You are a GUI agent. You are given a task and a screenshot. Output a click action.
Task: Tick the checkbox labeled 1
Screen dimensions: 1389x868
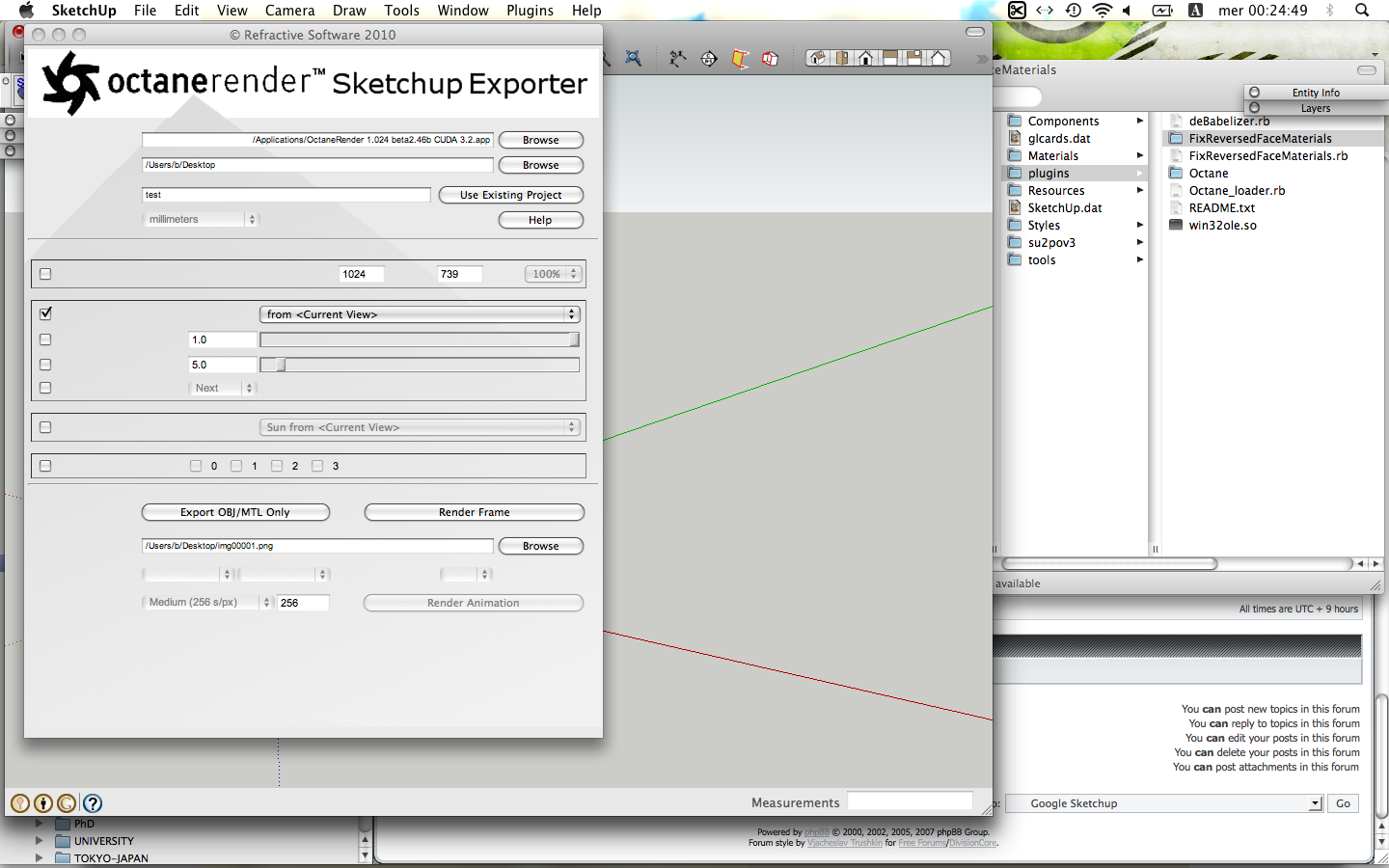pos(236,466)
